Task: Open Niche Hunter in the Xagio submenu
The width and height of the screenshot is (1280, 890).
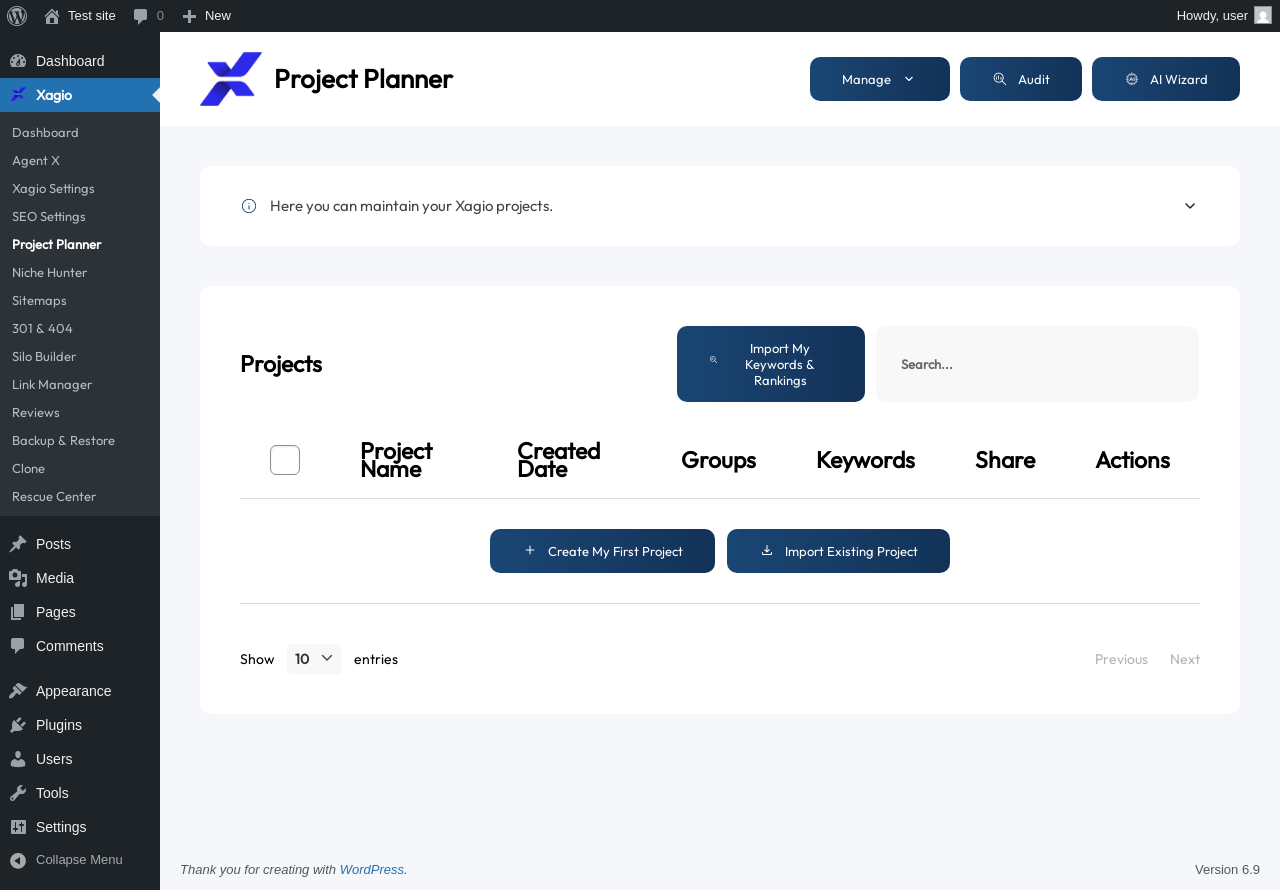Action: [49, 272]
